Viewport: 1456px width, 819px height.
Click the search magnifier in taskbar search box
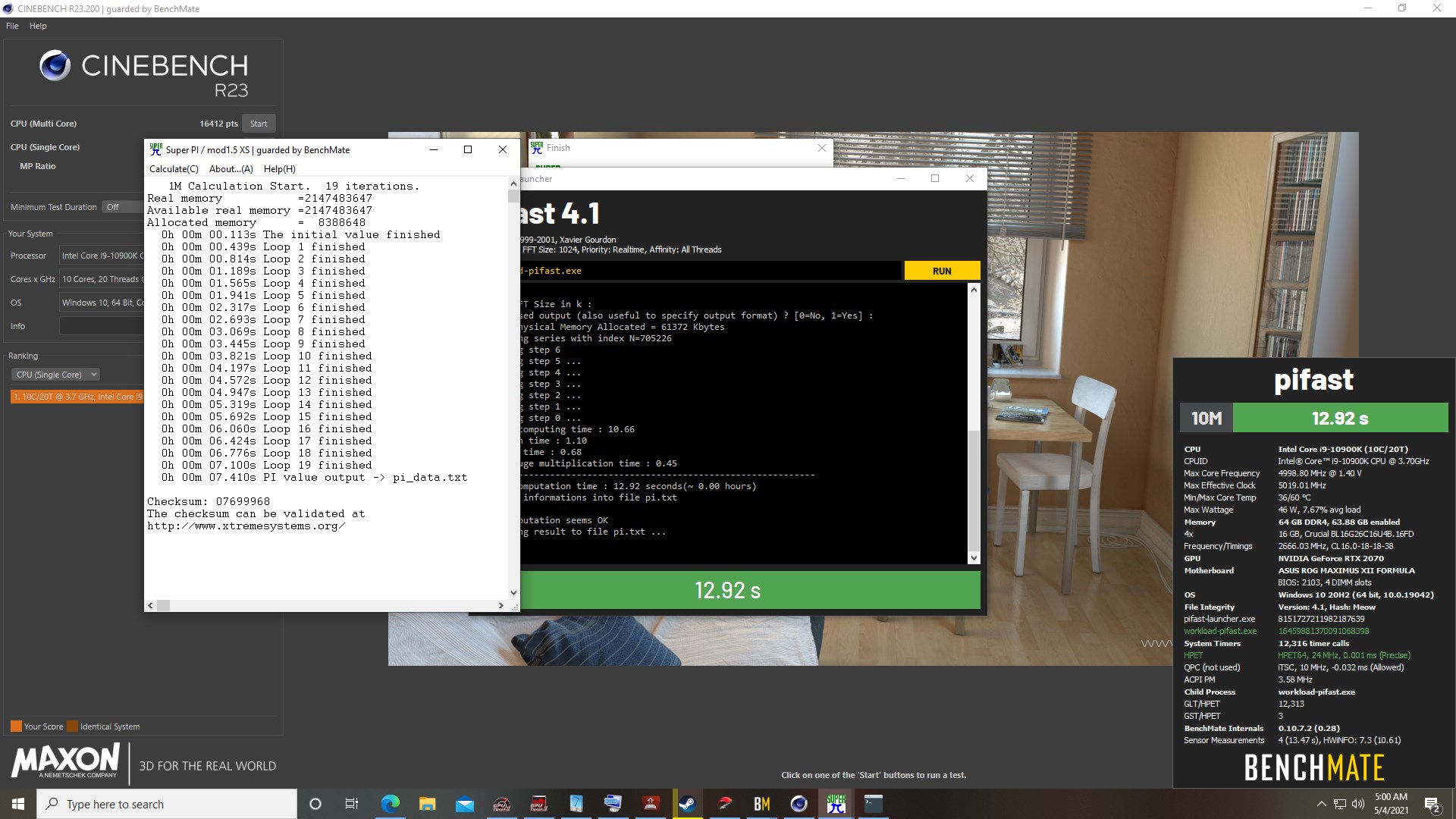coord(52,804)
